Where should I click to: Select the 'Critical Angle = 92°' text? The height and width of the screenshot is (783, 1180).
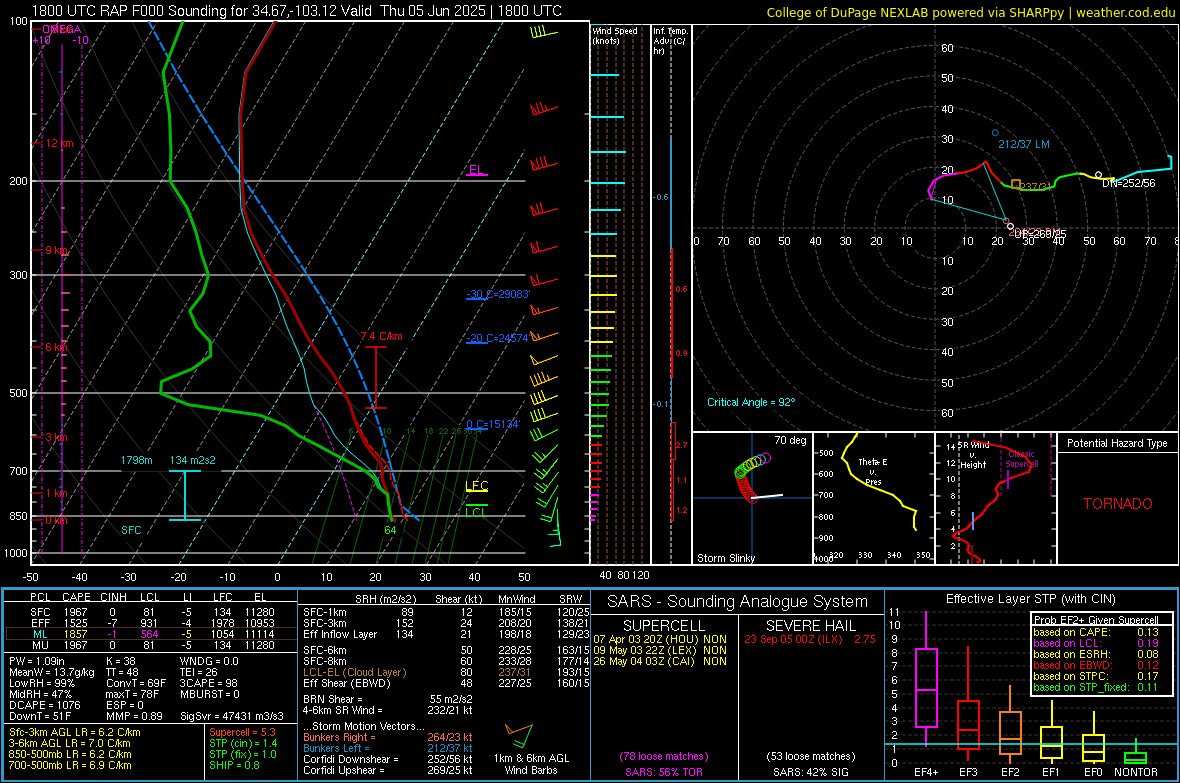(x=751, y=402)
